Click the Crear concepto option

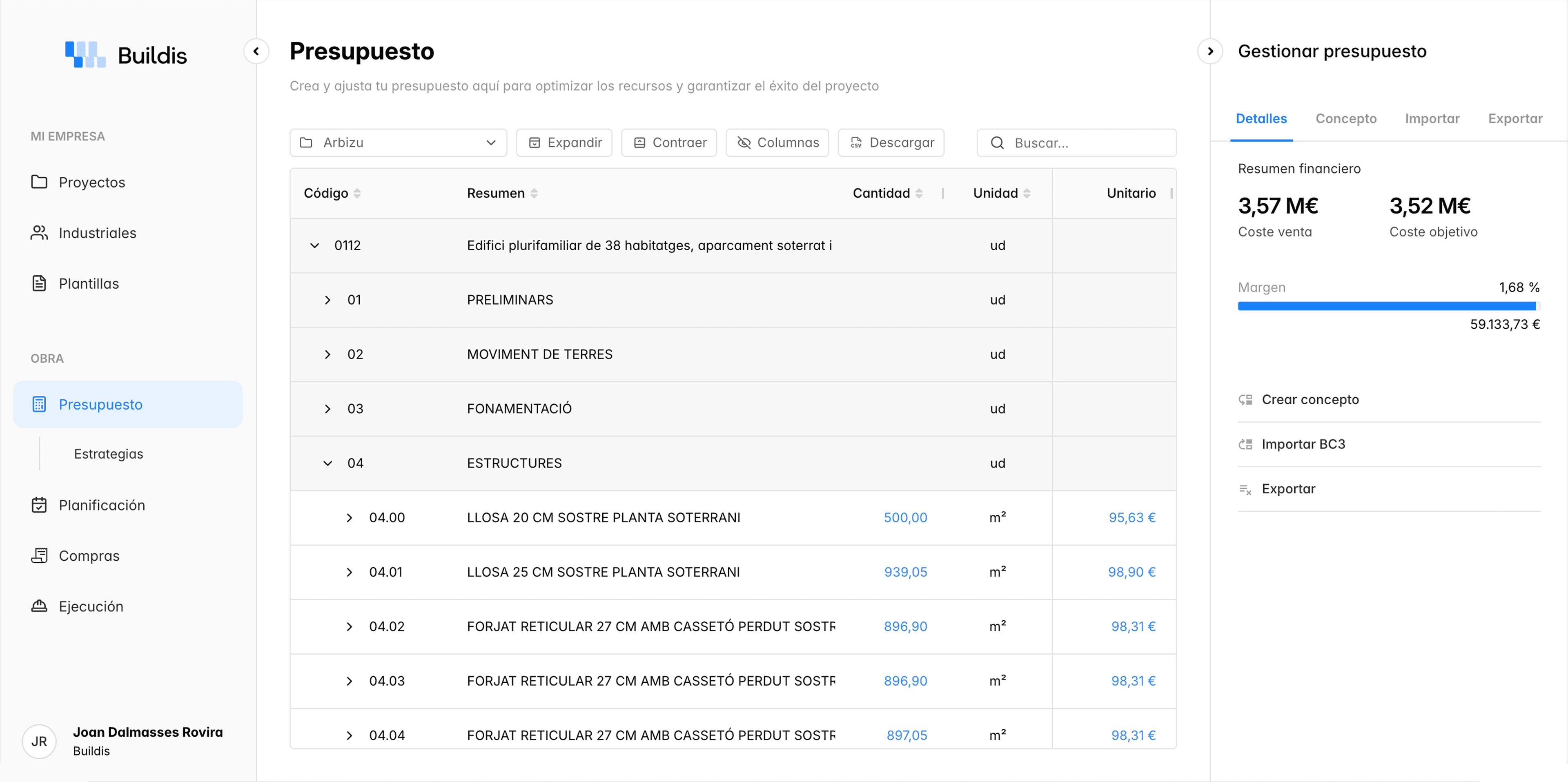[x=1310, y=399]
